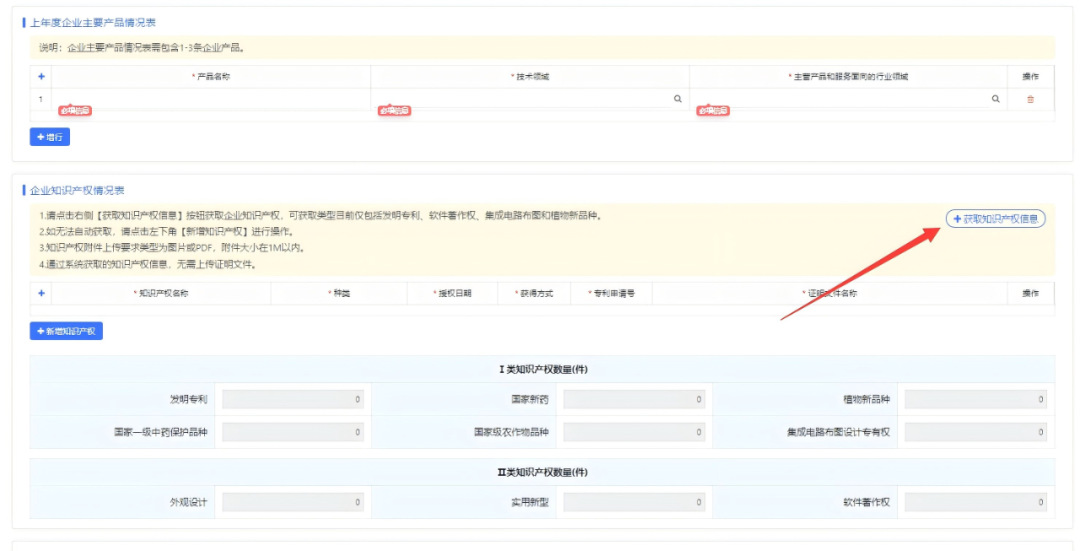Click search icon in 技术领域 field
The height and width of the screenshot is (551, 1080).
[677, 99]
